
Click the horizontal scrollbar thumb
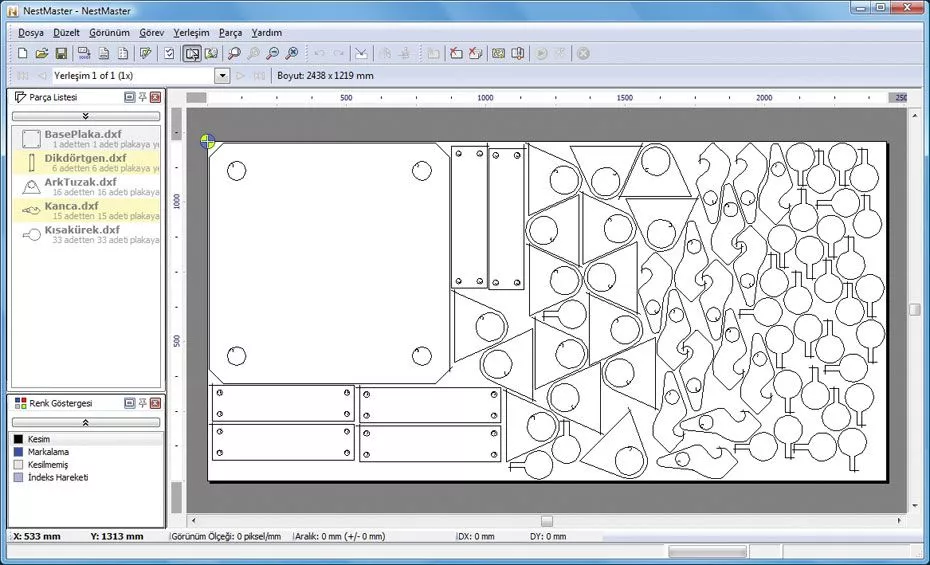(x=547, y=521)
